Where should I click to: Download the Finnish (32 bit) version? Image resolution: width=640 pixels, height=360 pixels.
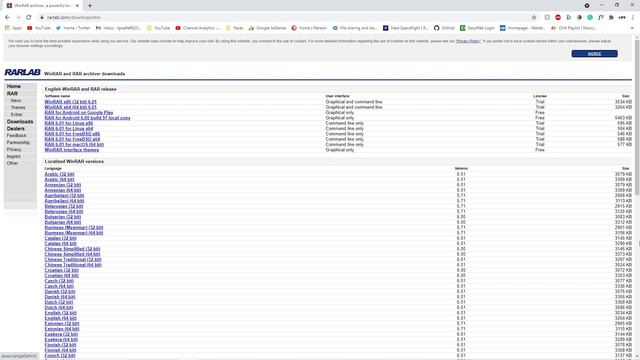click(60, 345)
